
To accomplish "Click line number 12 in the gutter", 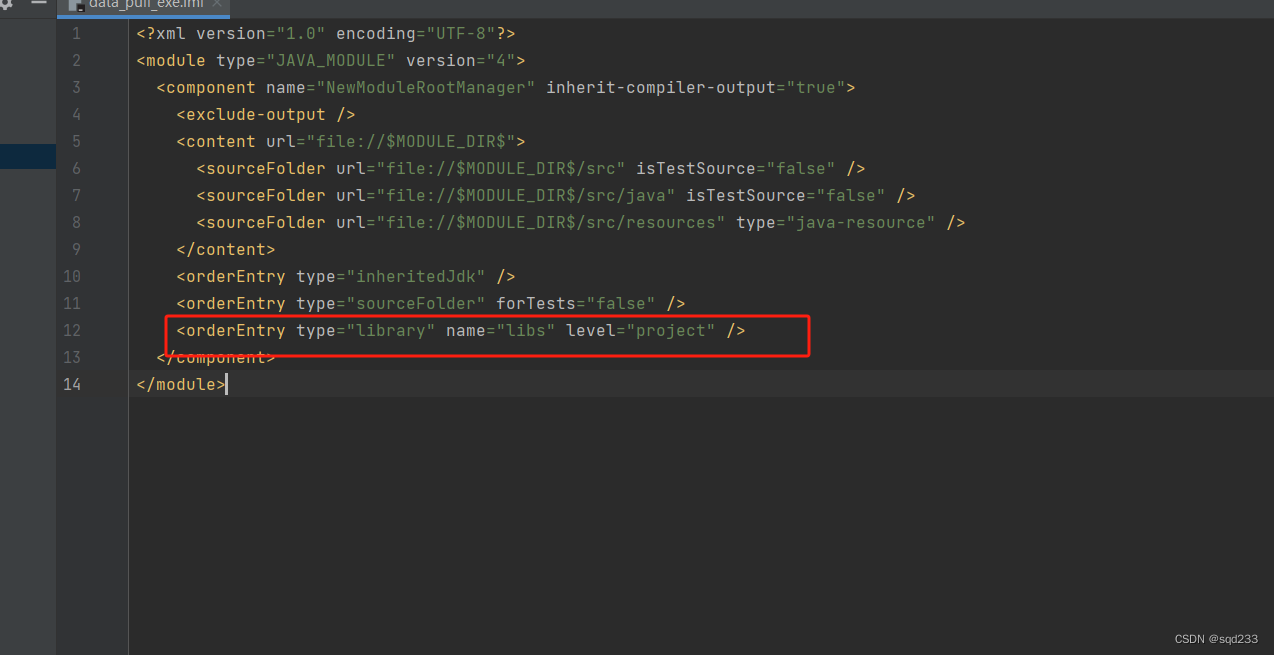I will (72, 330).
